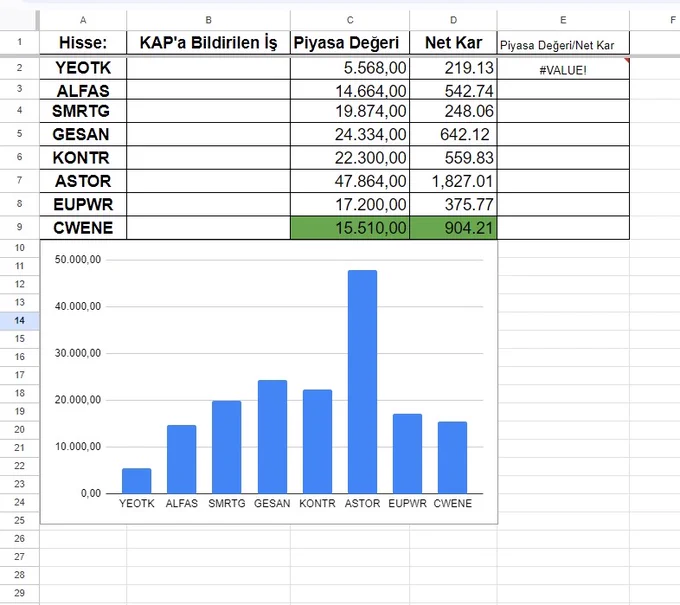Click the GESAN cell
This screenshot has height=605, width=680.
(x=83, y=134)
